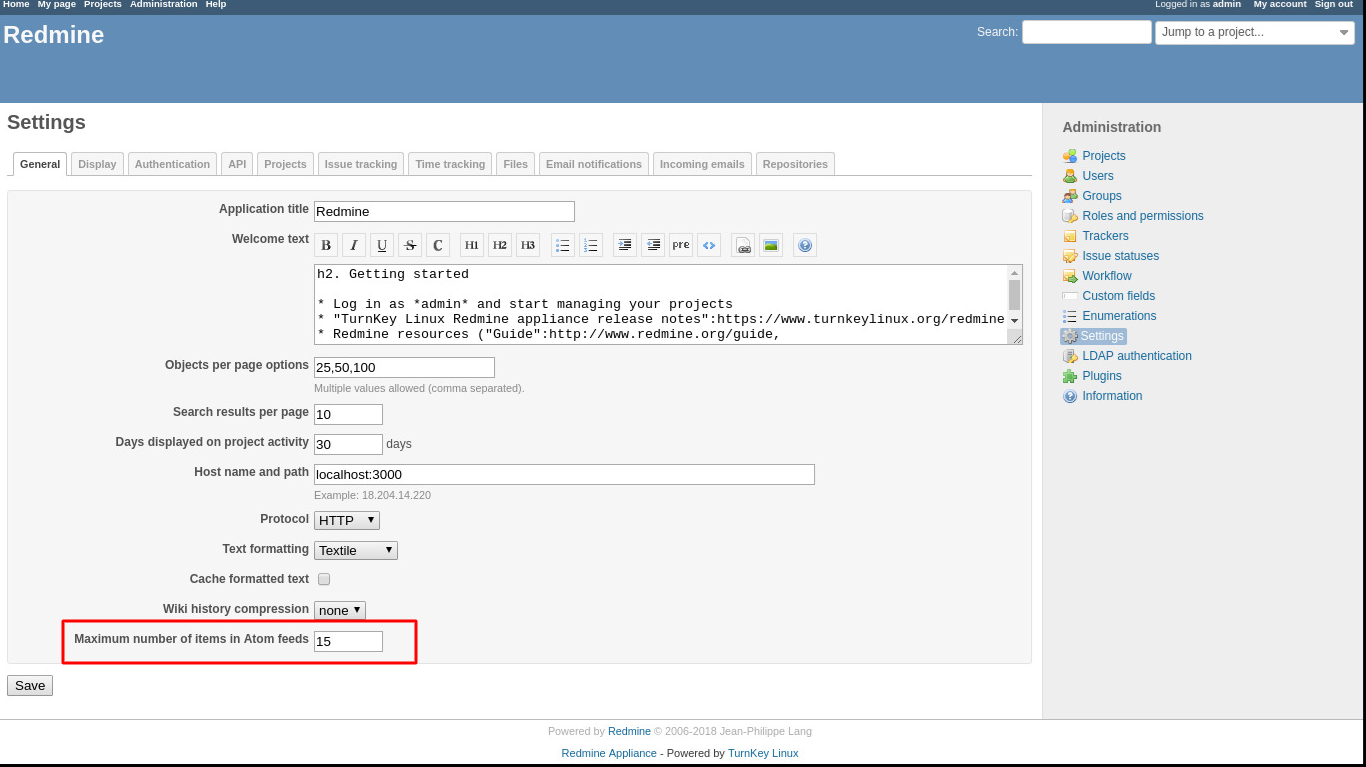Insert an unordered bullet list

pyautogui.click(x=562, y=244)
